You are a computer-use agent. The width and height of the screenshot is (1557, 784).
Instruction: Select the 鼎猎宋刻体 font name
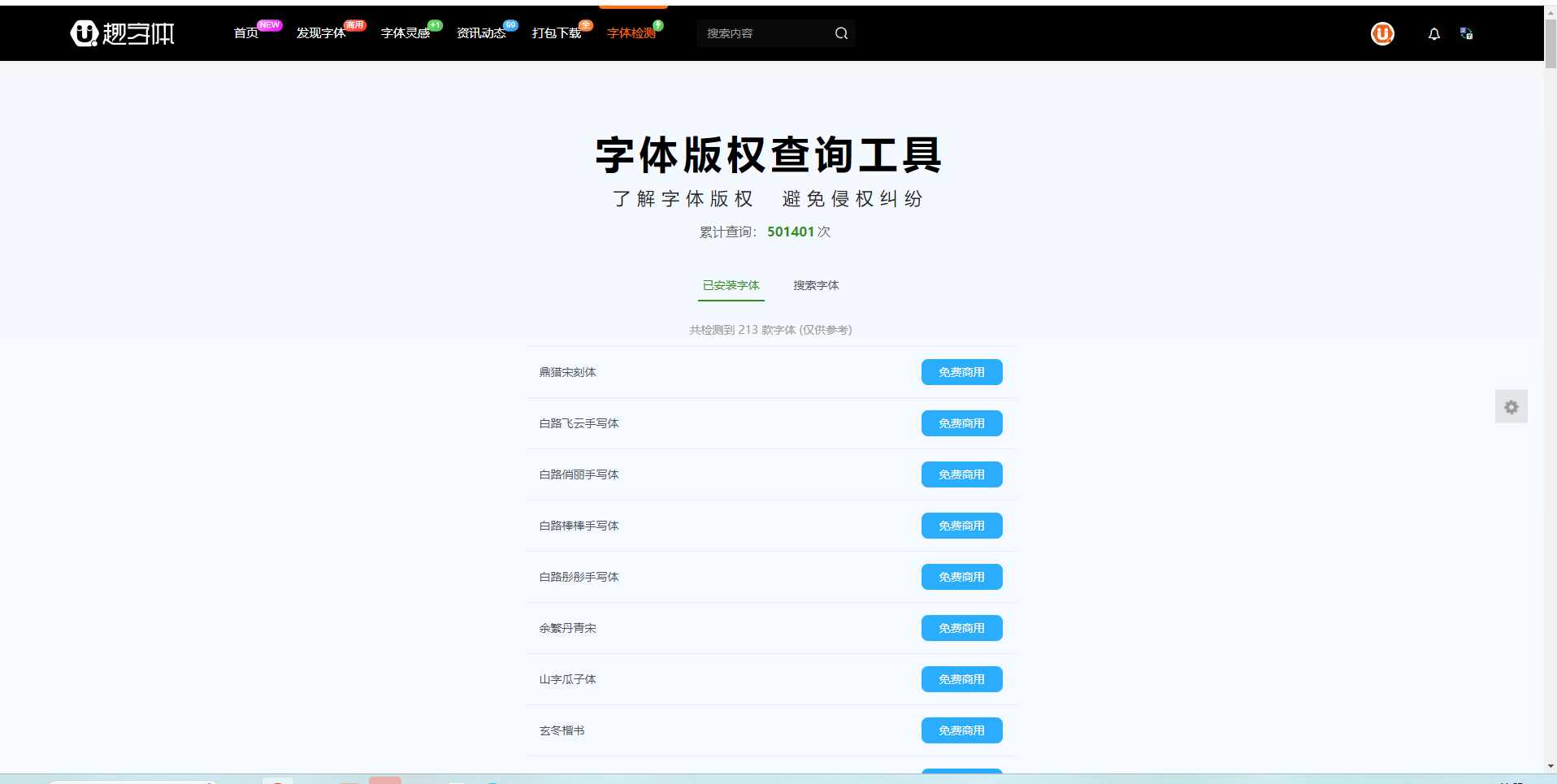coord(568,372)
